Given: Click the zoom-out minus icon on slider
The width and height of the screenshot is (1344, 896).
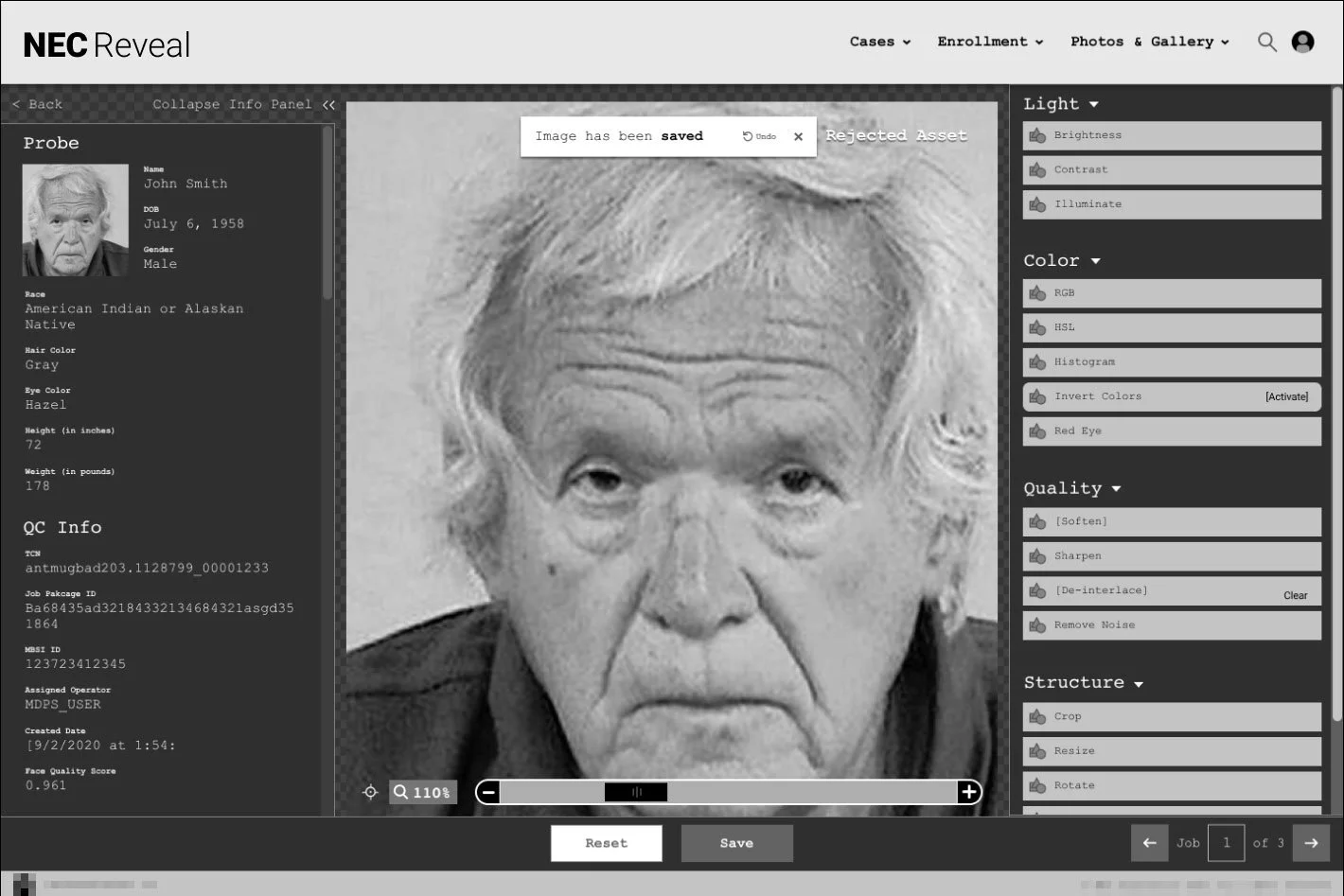Looking at the screenshot, I should 488,792.
